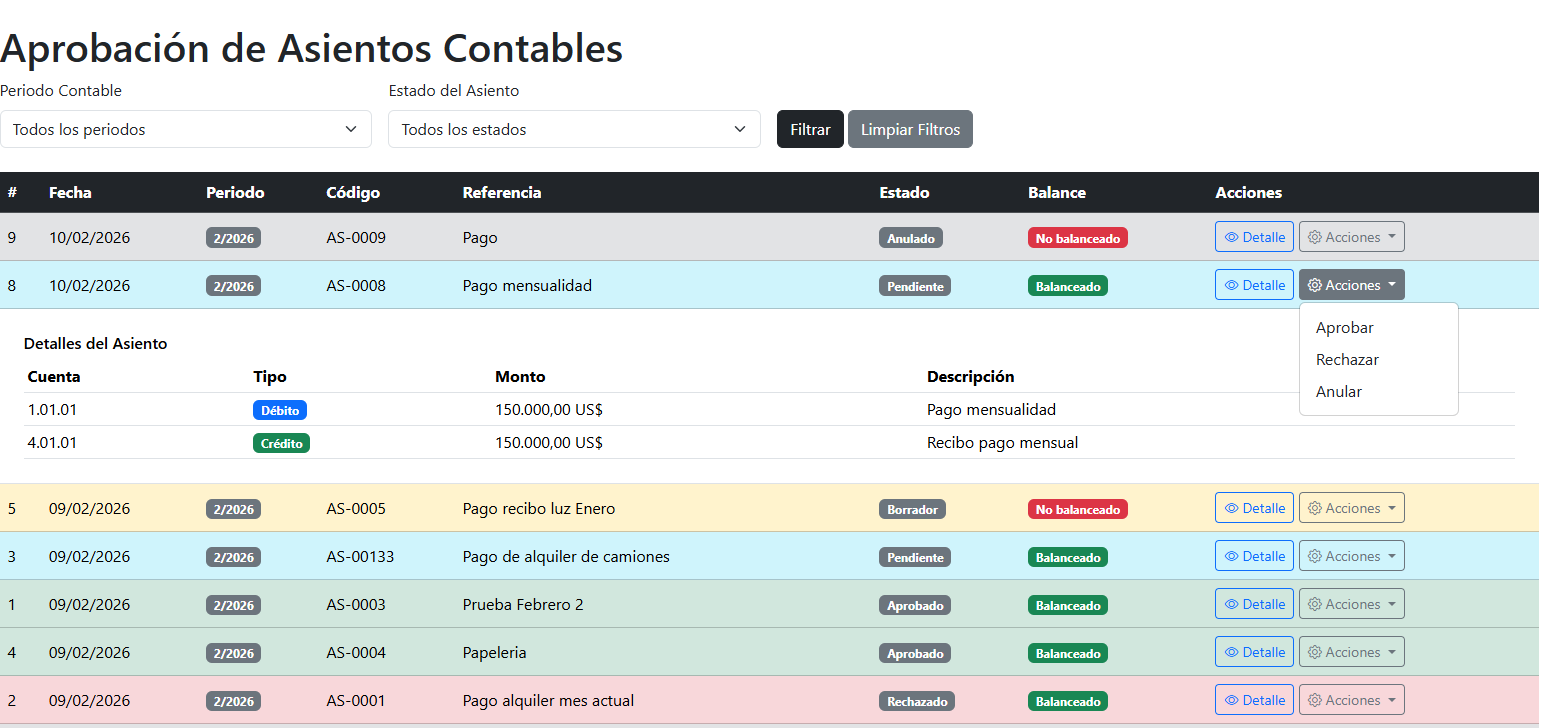This screenshot has height=728, width=1542.
Task: Click the eye icon on AS-00133 row
Action: tap(1232, 556)
